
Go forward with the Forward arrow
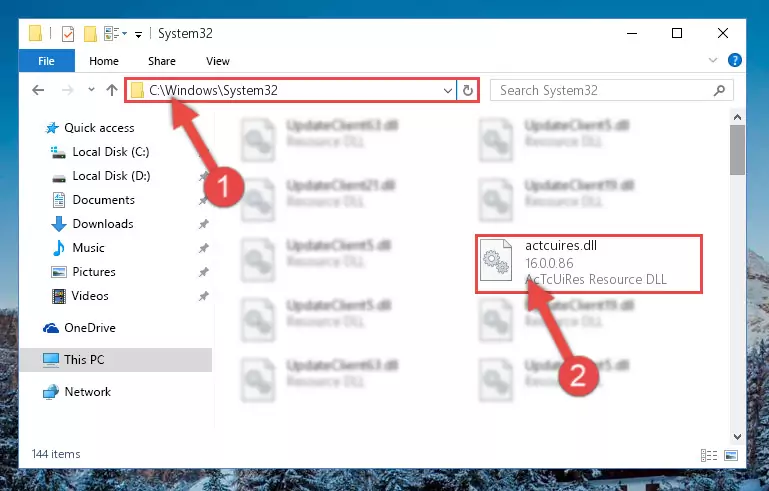67,90
